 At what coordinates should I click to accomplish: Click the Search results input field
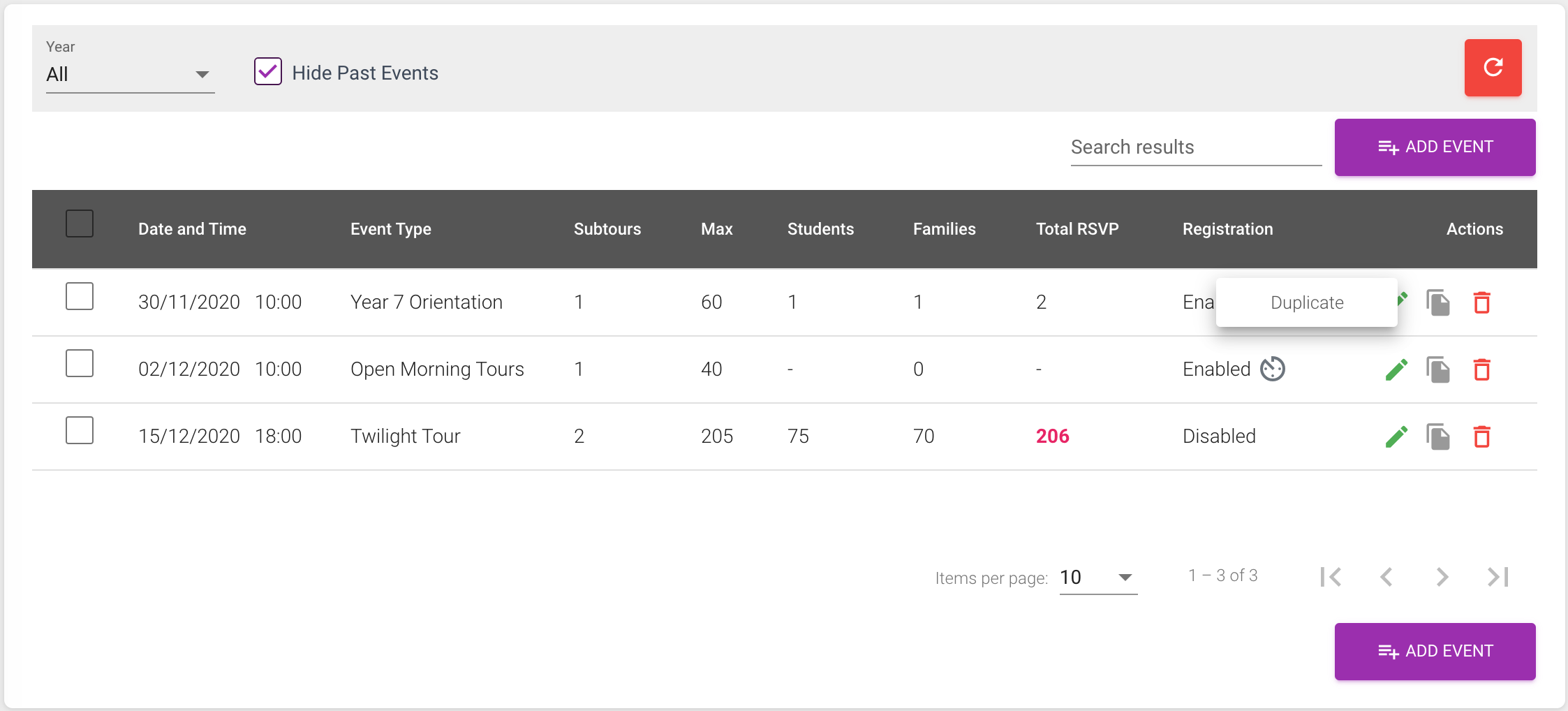[x=1194, y=147]
